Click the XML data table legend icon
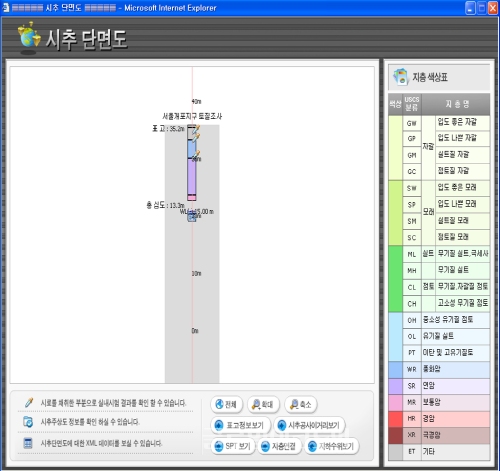 coord(28,443)
